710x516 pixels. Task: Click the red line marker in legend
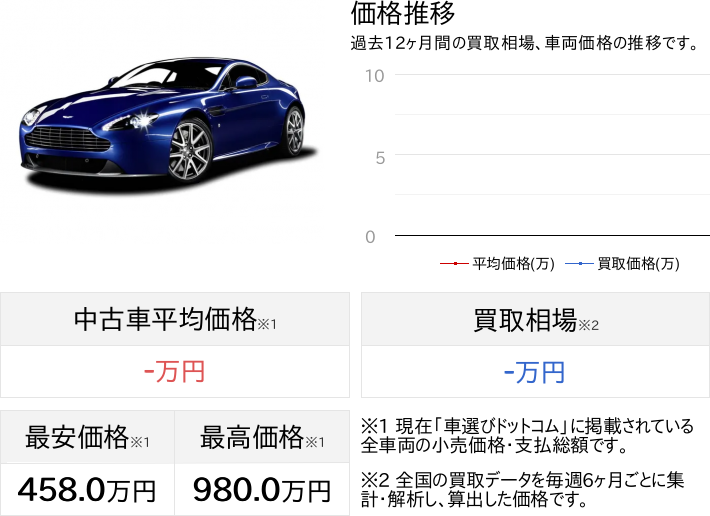click(455, 263)
